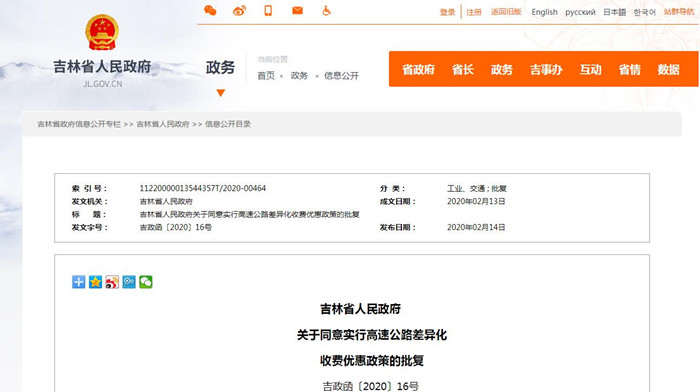Screen dimensions: 700x392
Task: Open the 省情 menu item
Action: [x=629, y=70]
